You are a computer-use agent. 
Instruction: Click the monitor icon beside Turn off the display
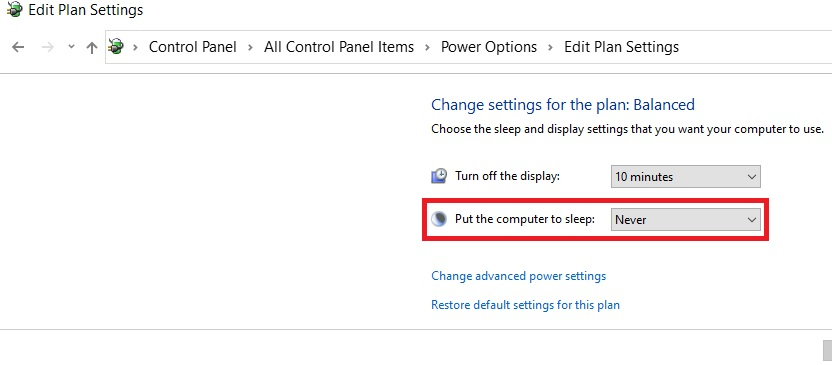click(x=439, y=176)
